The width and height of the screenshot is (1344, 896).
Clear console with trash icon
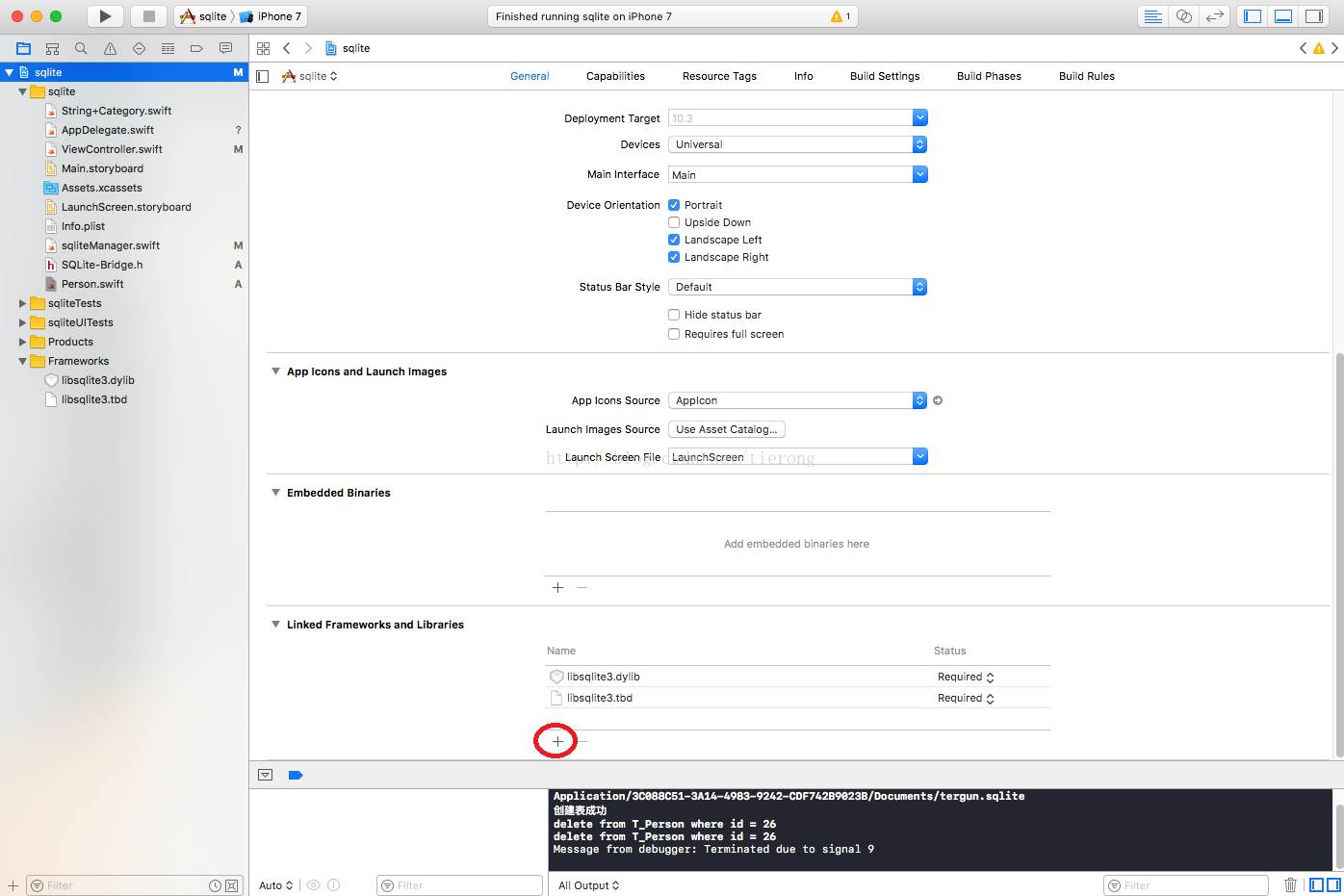point(1290,884)
